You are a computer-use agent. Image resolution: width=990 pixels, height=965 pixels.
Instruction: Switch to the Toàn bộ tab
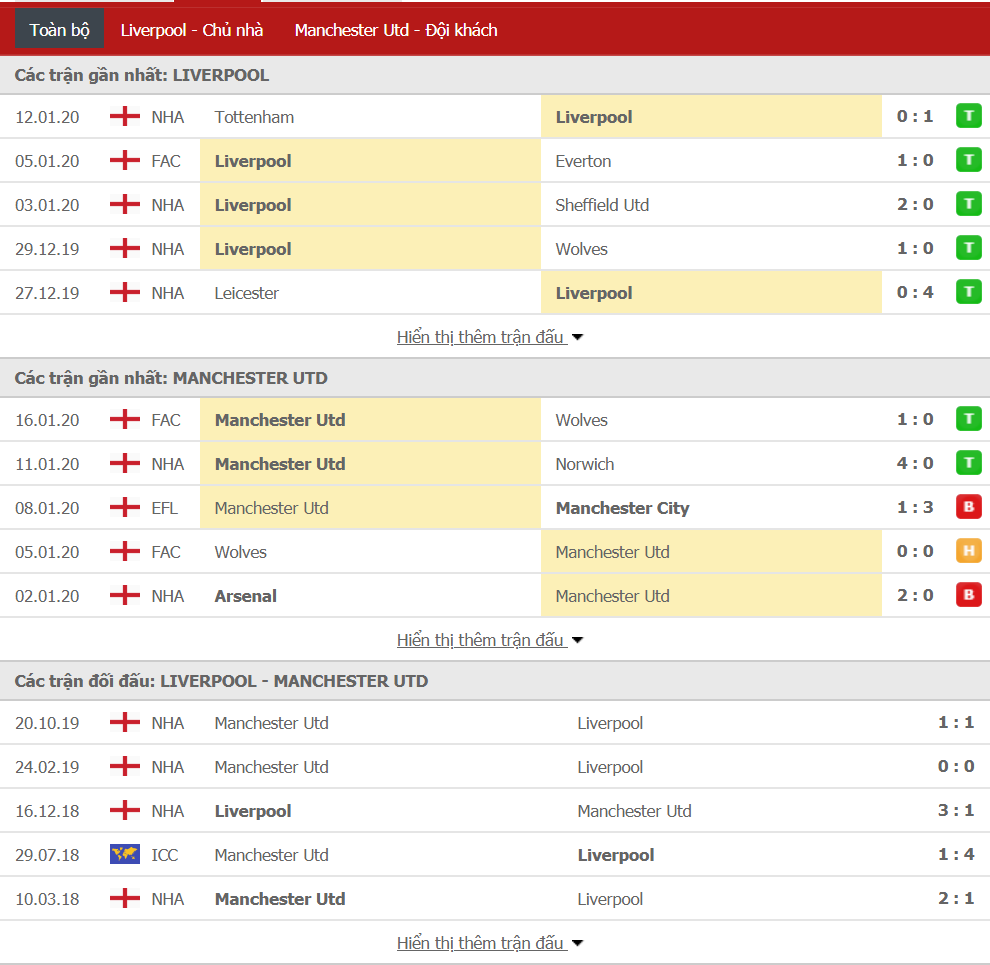59,29
